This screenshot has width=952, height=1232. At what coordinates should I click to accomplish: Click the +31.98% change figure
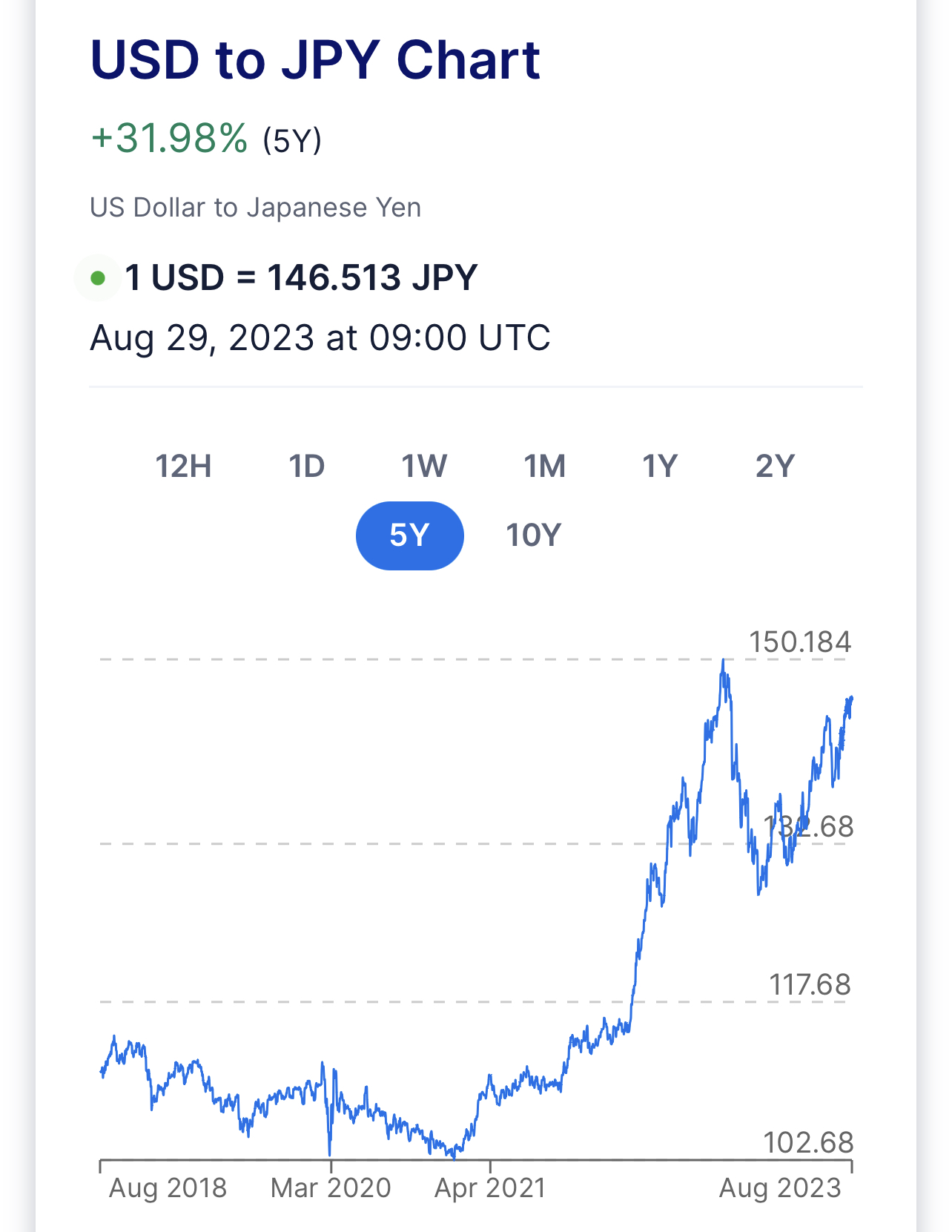click(x=169, y=139)
